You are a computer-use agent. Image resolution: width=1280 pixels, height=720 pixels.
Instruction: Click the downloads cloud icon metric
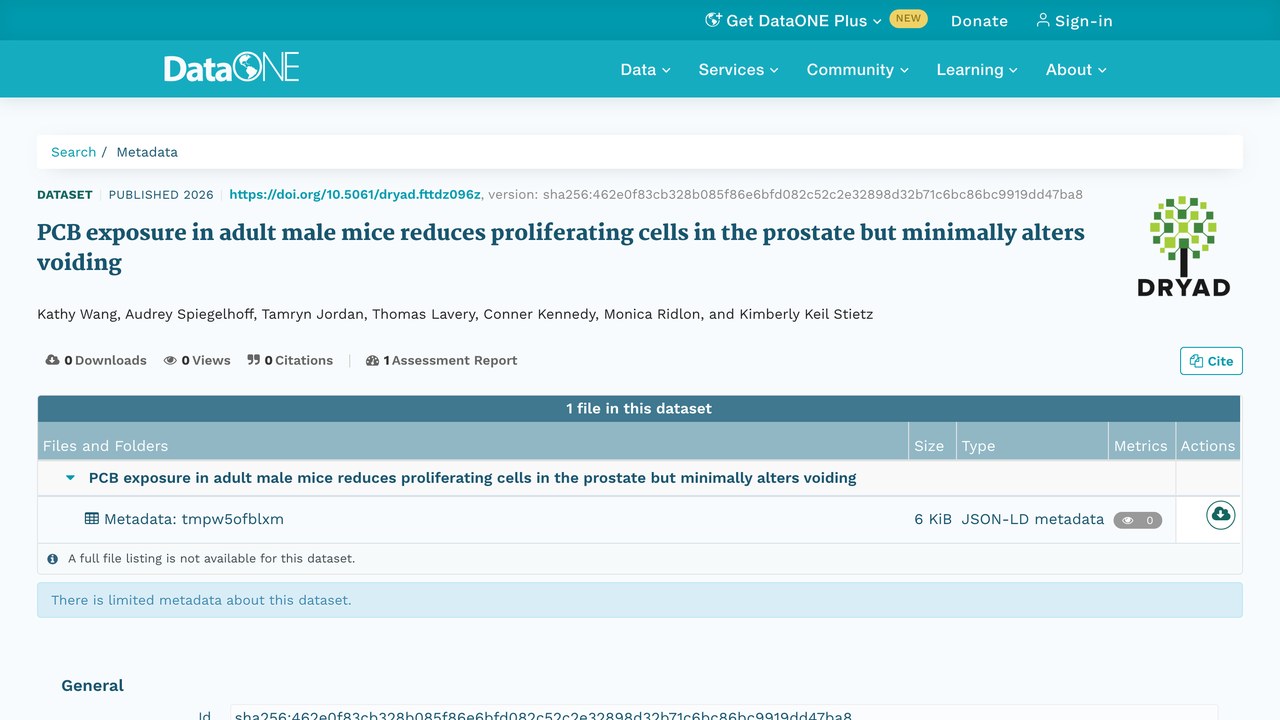[53, 360]
